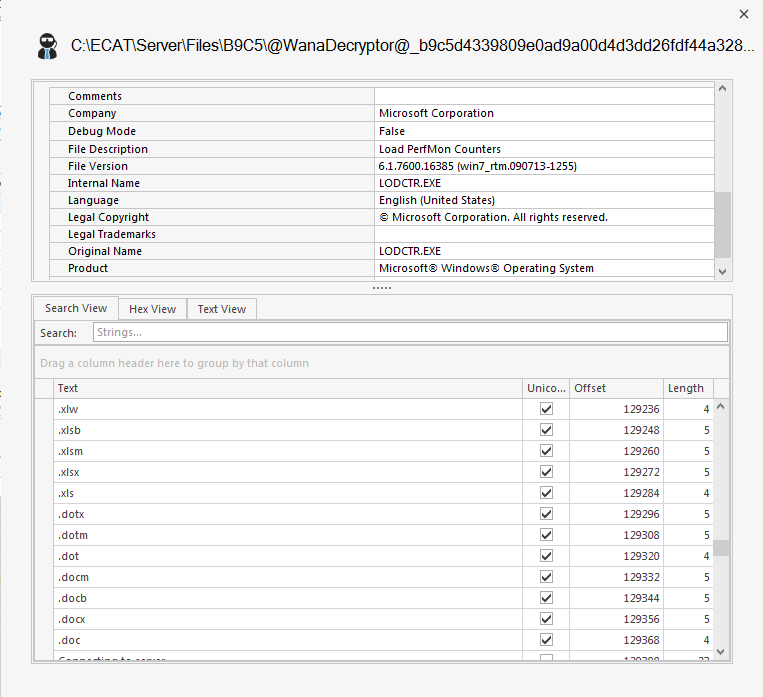The height and width of the screenshot is (697, 763).
Task: Select the .docm string row
Action: pyautogui.click(x=288, y=577)
